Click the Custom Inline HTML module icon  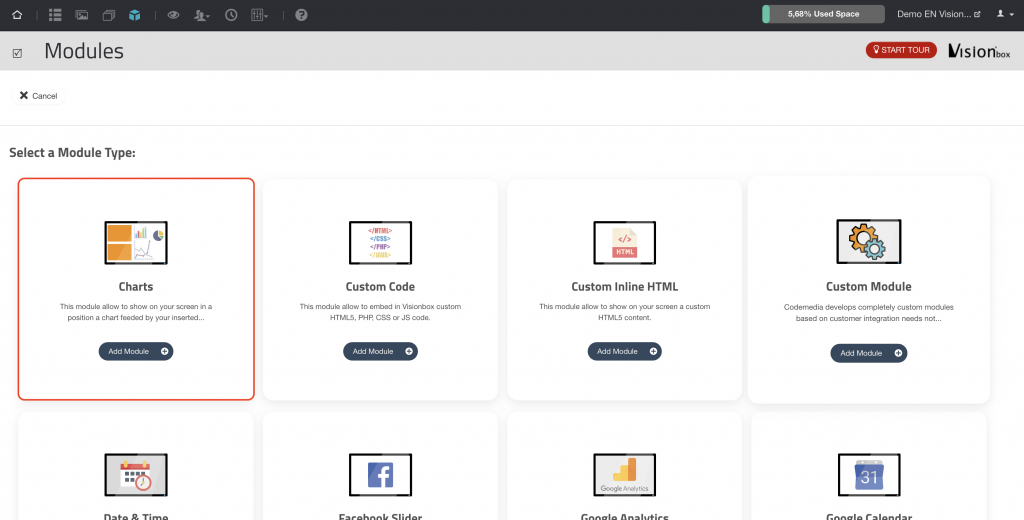tap(624, 242)
